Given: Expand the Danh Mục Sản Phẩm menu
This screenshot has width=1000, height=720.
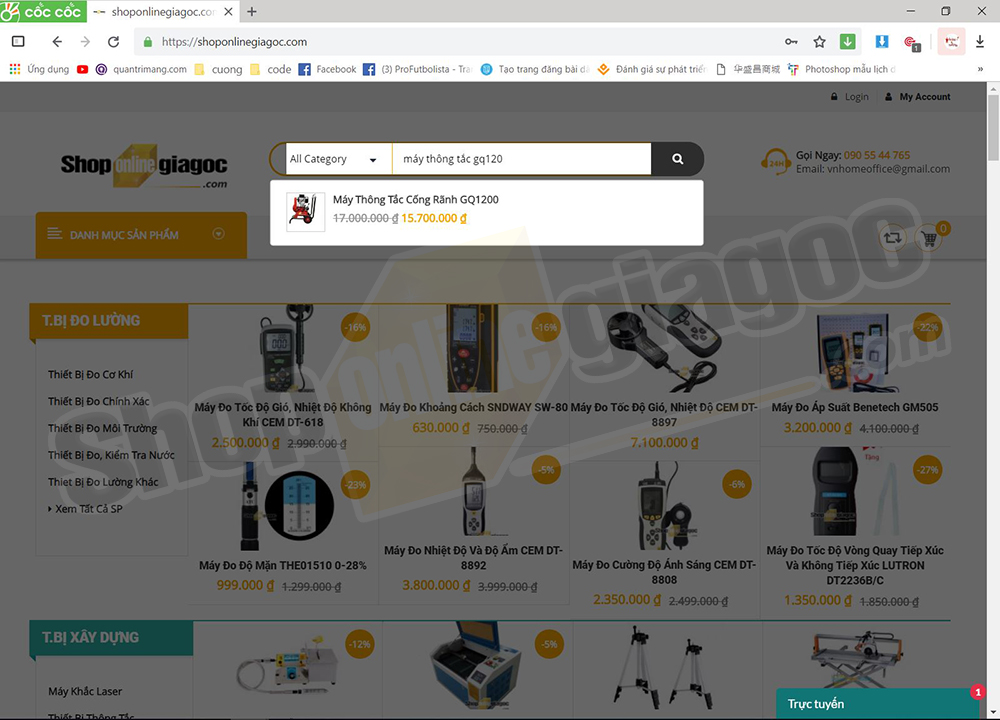Looking at the screenshot, I should [141, 235].
